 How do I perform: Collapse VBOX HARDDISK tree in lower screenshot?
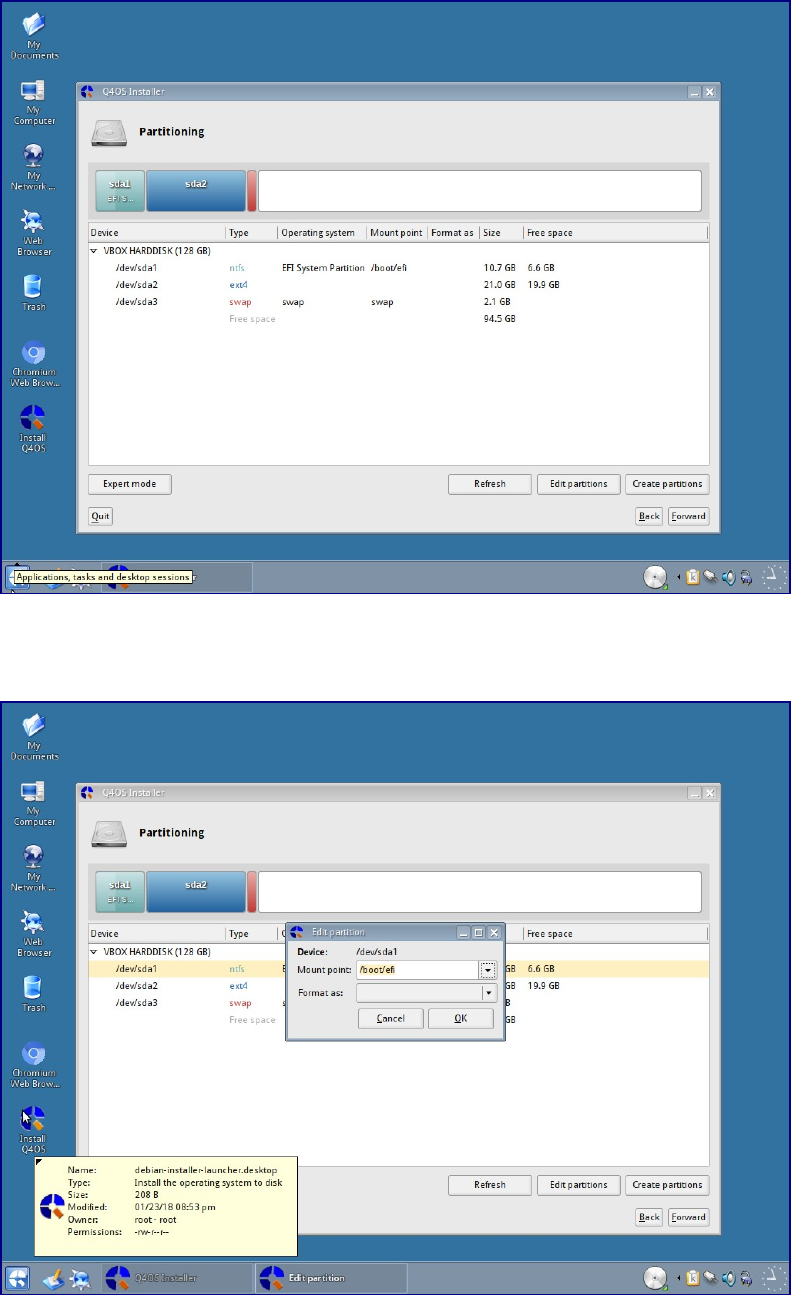[x=95, y=952]
